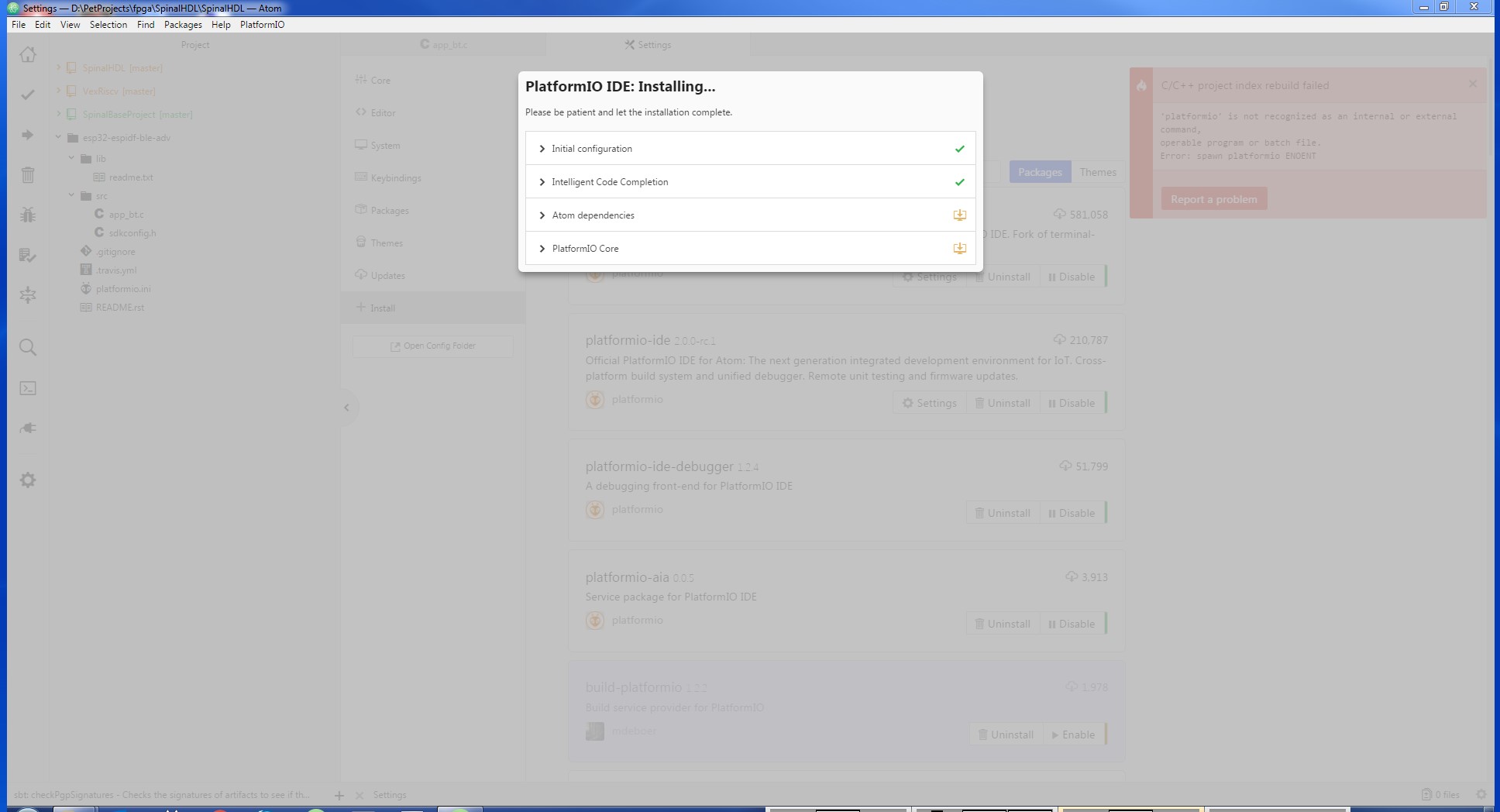Viewport: 1500px width, 812px height.
Task: Open Config Folder from the Settings sidebar
Action: pos(432,346)
